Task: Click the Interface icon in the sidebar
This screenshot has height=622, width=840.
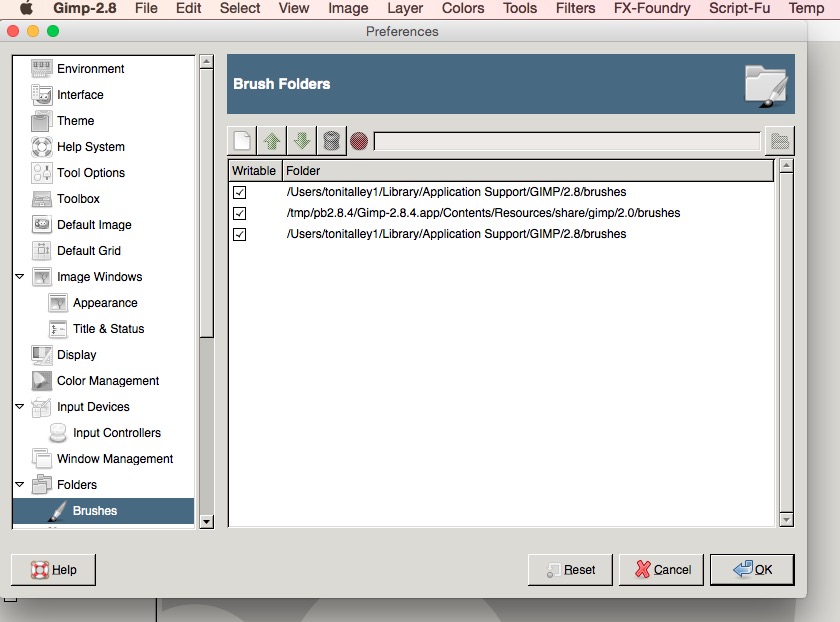Action: pyautogui.click(x=42, y=95)
